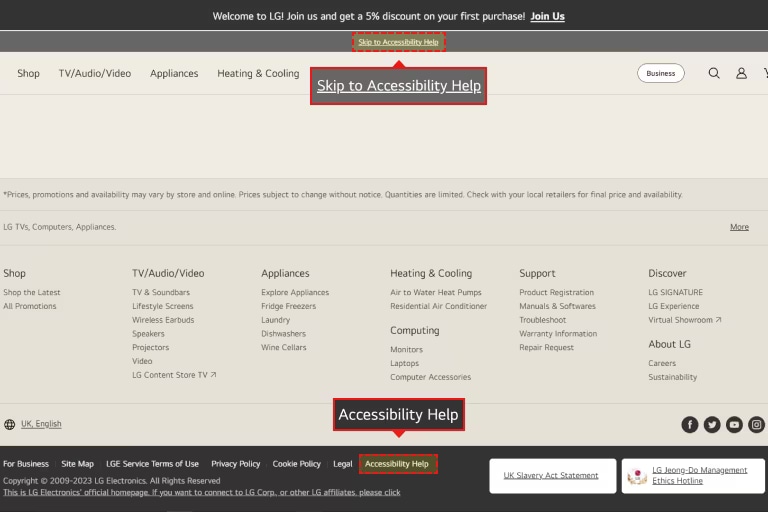Screen dimensions: 768x512
Task: Open the Heating & Cooling navigation menu
Action: tap(258, 73)
